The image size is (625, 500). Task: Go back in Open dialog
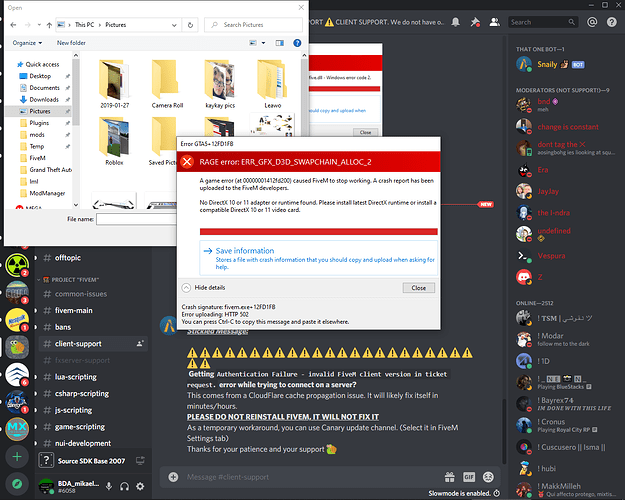pos(14,25)
